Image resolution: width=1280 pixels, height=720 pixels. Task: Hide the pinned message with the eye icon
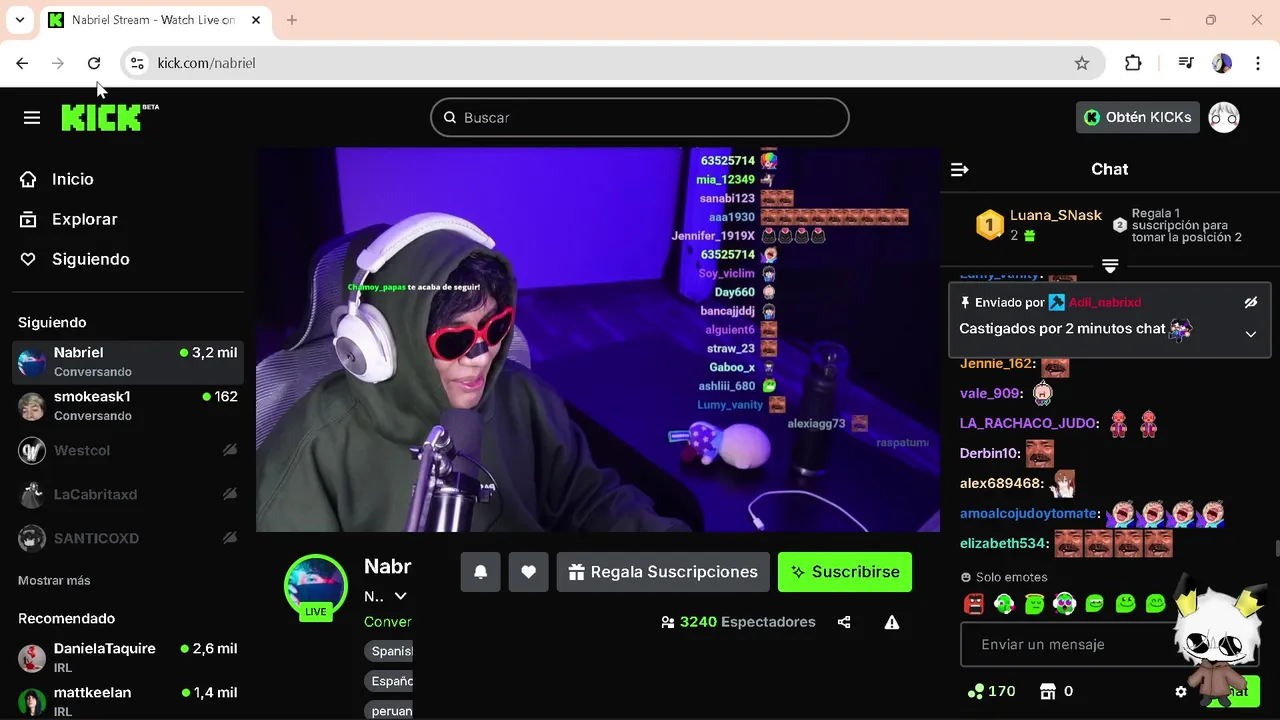tap(1250, 302)
